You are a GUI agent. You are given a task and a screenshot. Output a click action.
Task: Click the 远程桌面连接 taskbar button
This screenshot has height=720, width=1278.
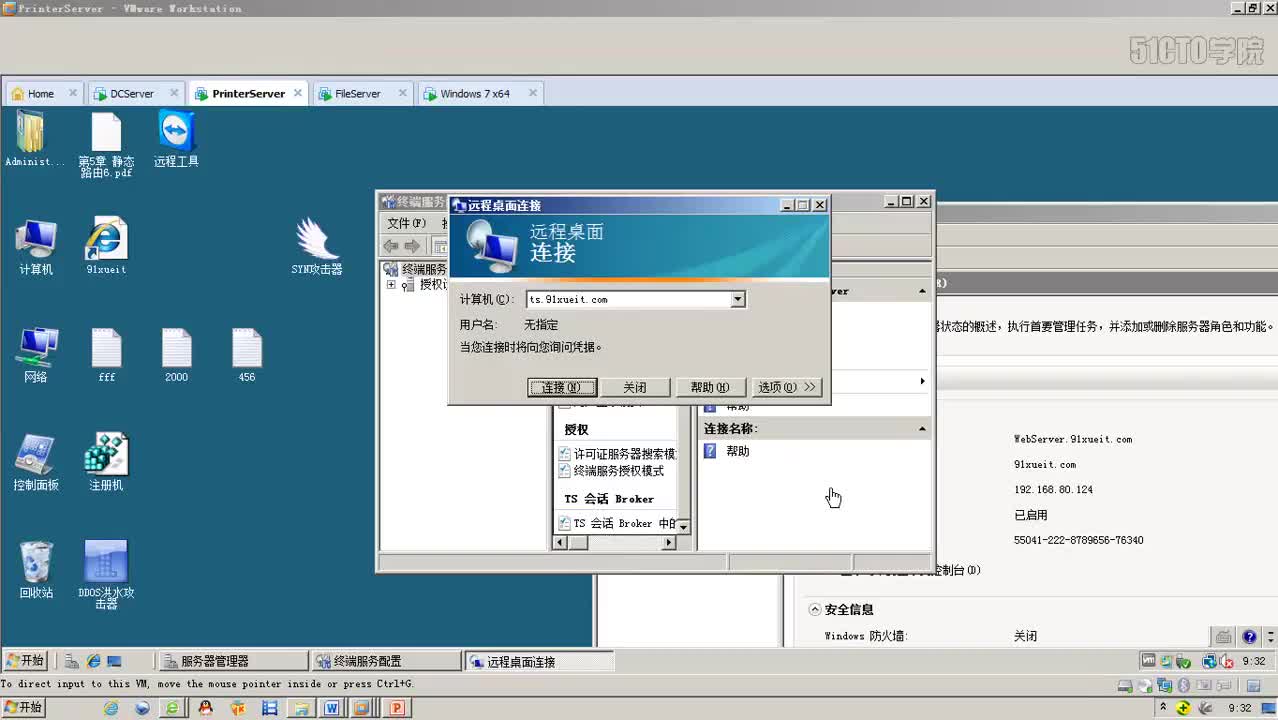coord(540,661)
